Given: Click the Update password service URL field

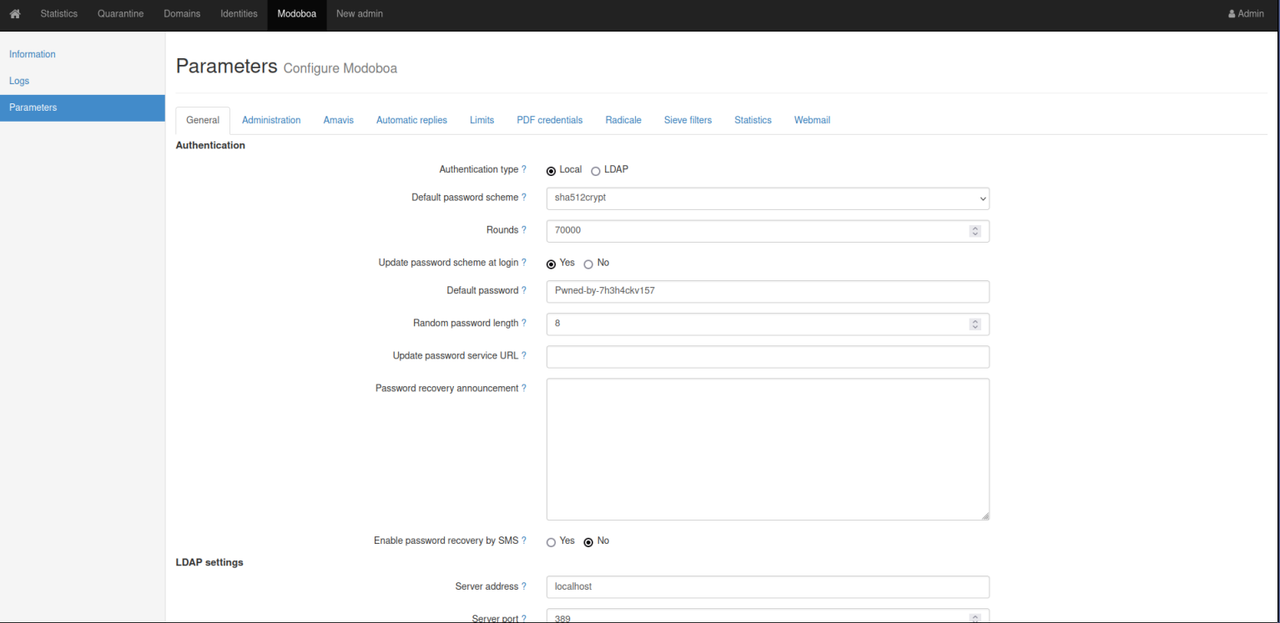Looking at the screenshot, I should [768, 356].
